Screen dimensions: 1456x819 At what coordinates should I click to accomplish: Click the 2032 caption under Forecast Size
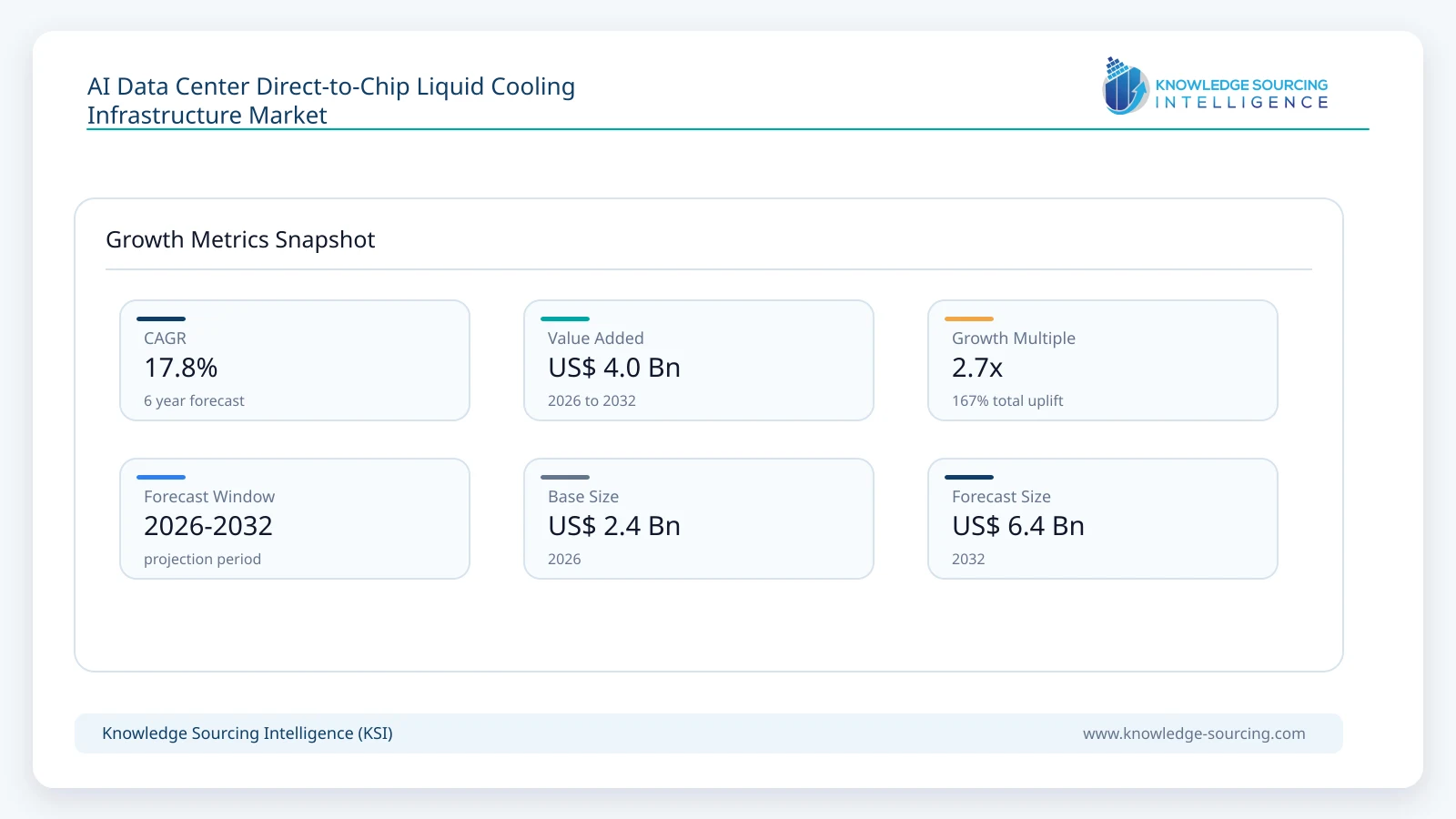click(968, 559)
